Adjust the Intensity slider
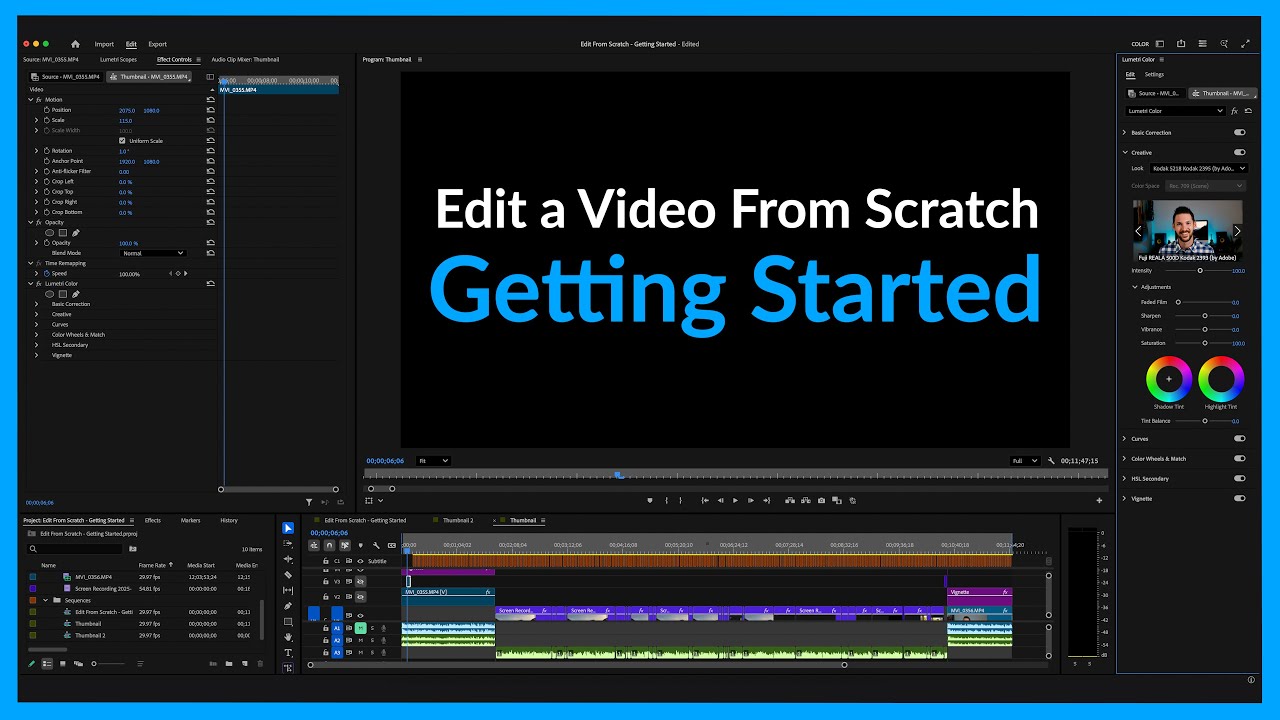Image resolution: width=1280 pixels, height=720 pixels. point(1200,271)
